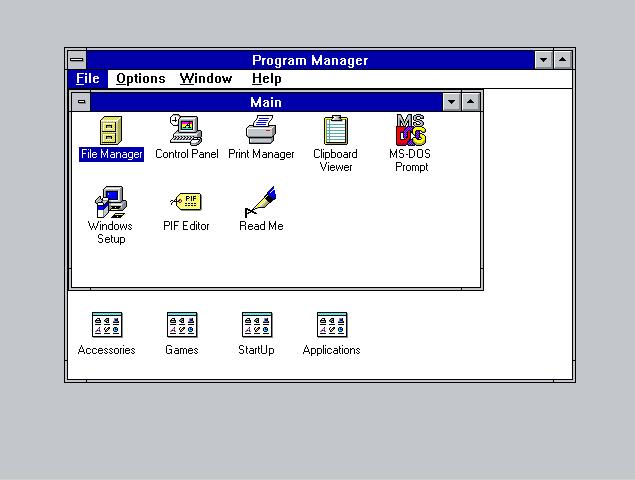Select the Print Manager printer icon

click(x=261, y=130)
